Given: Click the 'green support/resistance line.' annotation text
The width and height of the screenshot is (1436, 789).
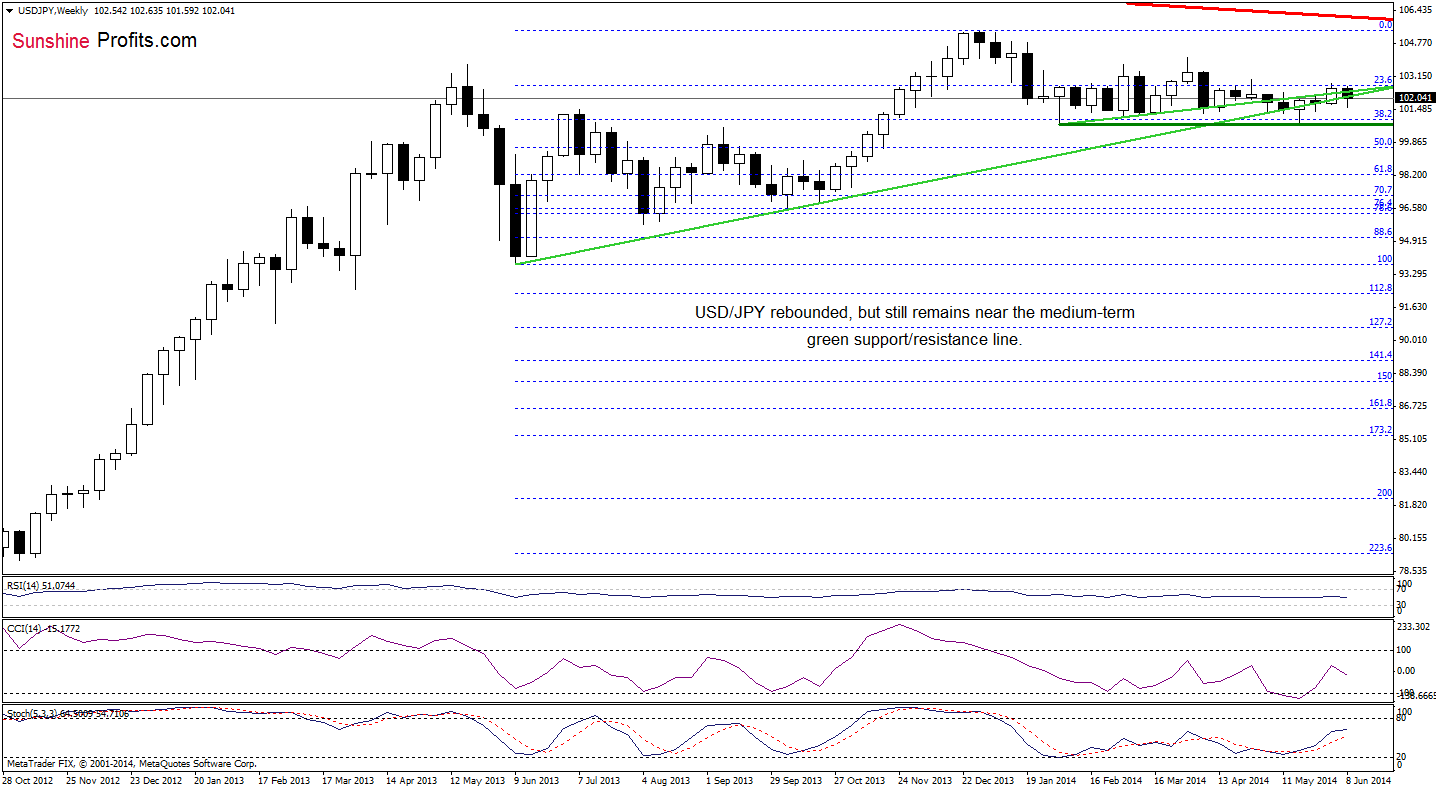Looking at the screenshot, I should 915,340.
